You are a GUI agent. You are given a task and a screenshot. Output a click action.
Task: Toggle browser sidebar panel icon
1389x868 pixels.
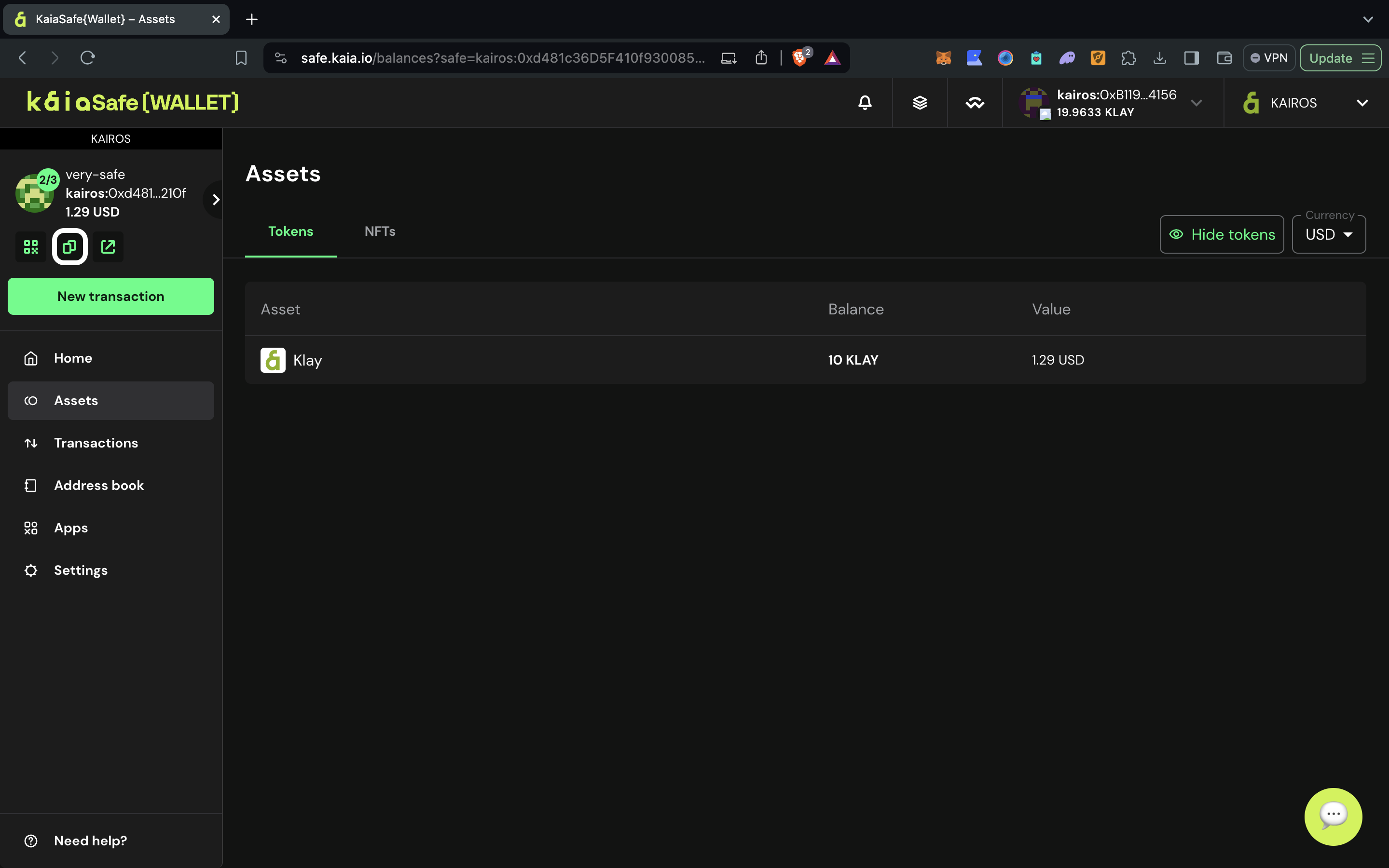tap(1191, 58)
